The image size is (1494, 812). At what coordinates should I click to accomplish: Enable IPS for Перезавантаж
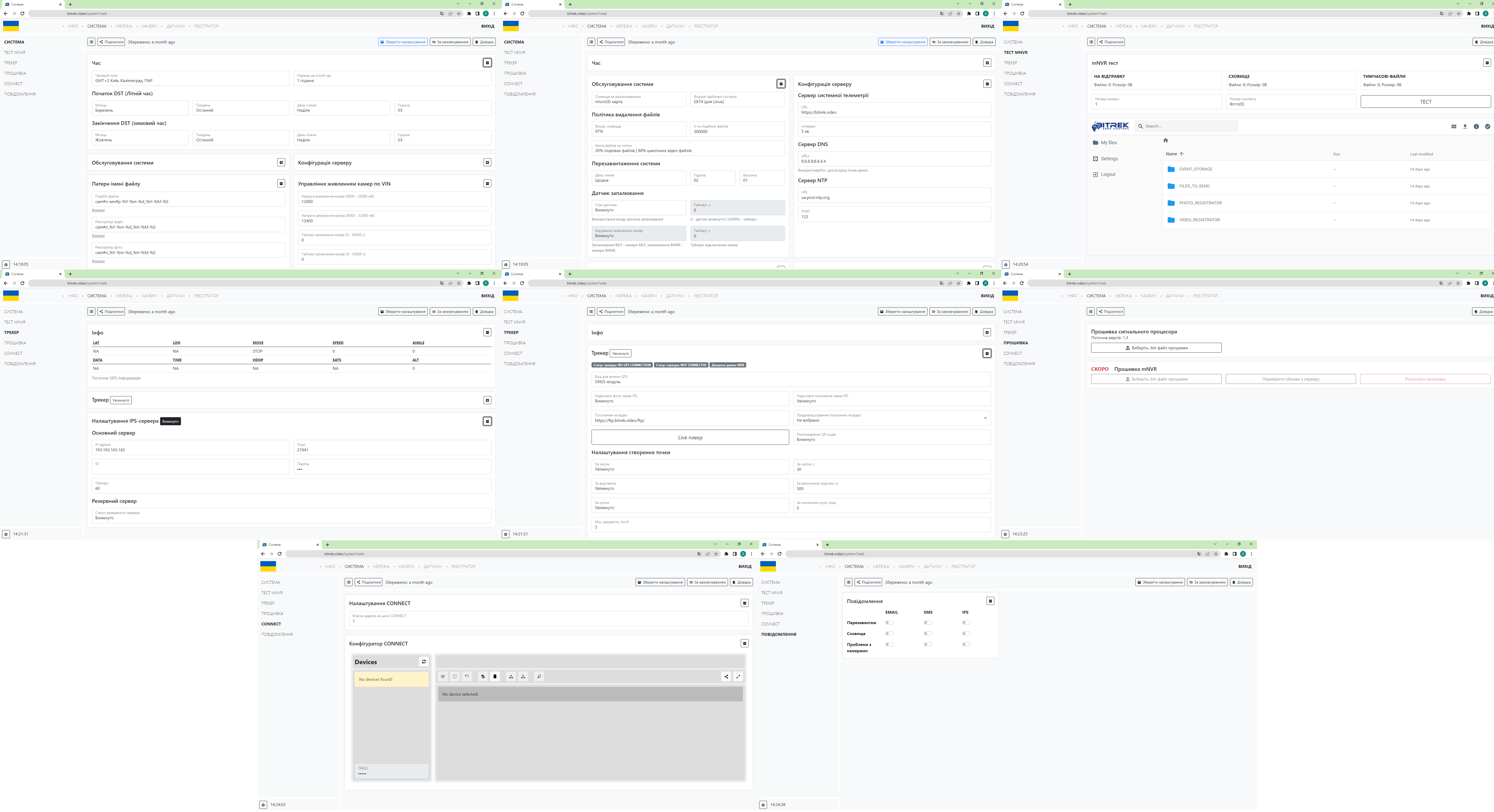point(966,623)
